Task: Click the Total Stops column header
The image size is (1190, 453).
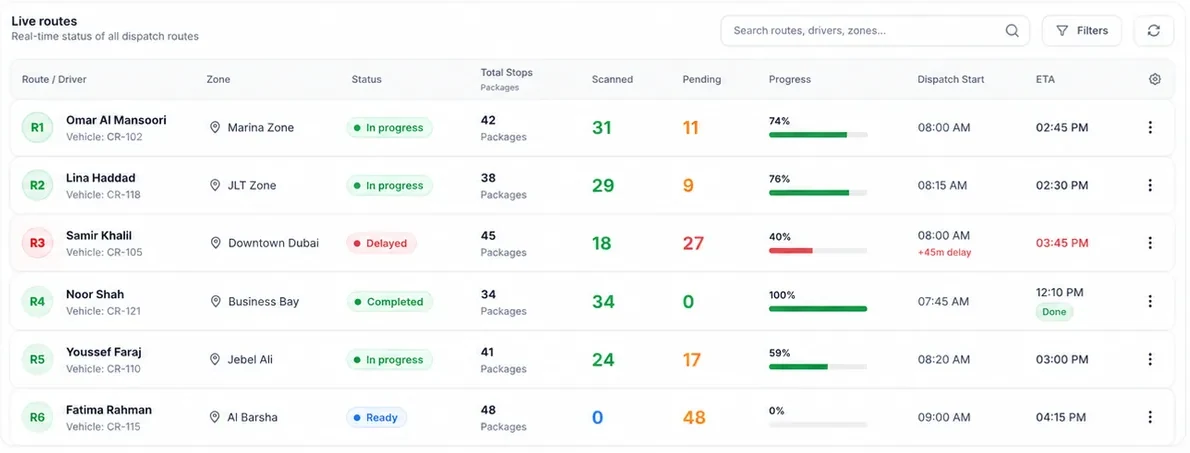Action: pos(506,73)
